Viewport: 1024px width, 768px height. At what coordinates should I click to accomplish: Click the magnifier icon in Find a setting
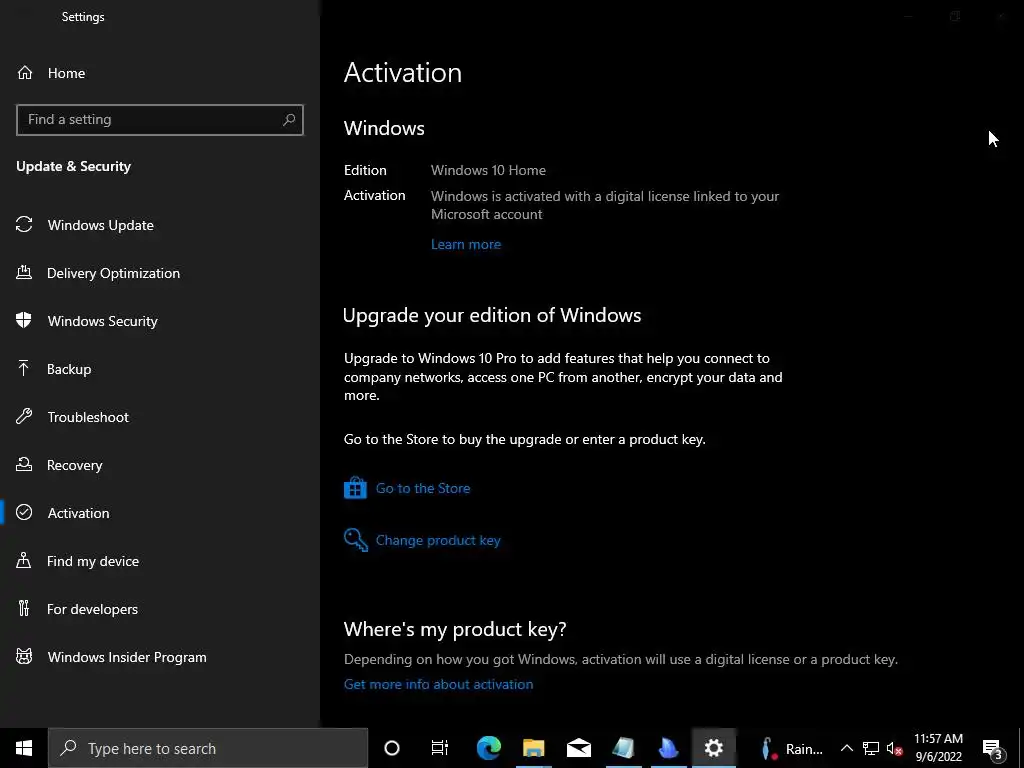289,120
